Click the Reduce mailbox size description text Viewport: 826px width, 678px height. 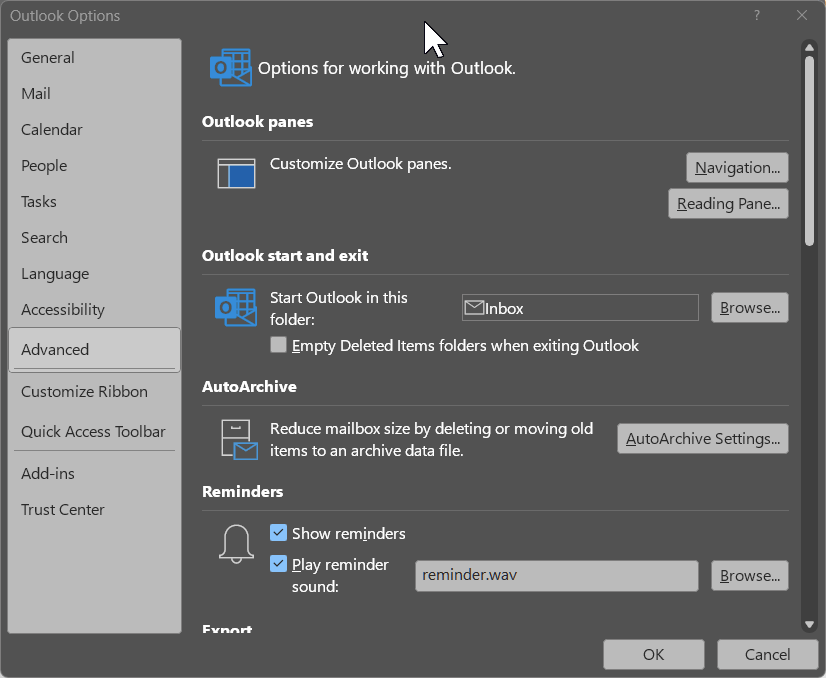tap(431, 439)
